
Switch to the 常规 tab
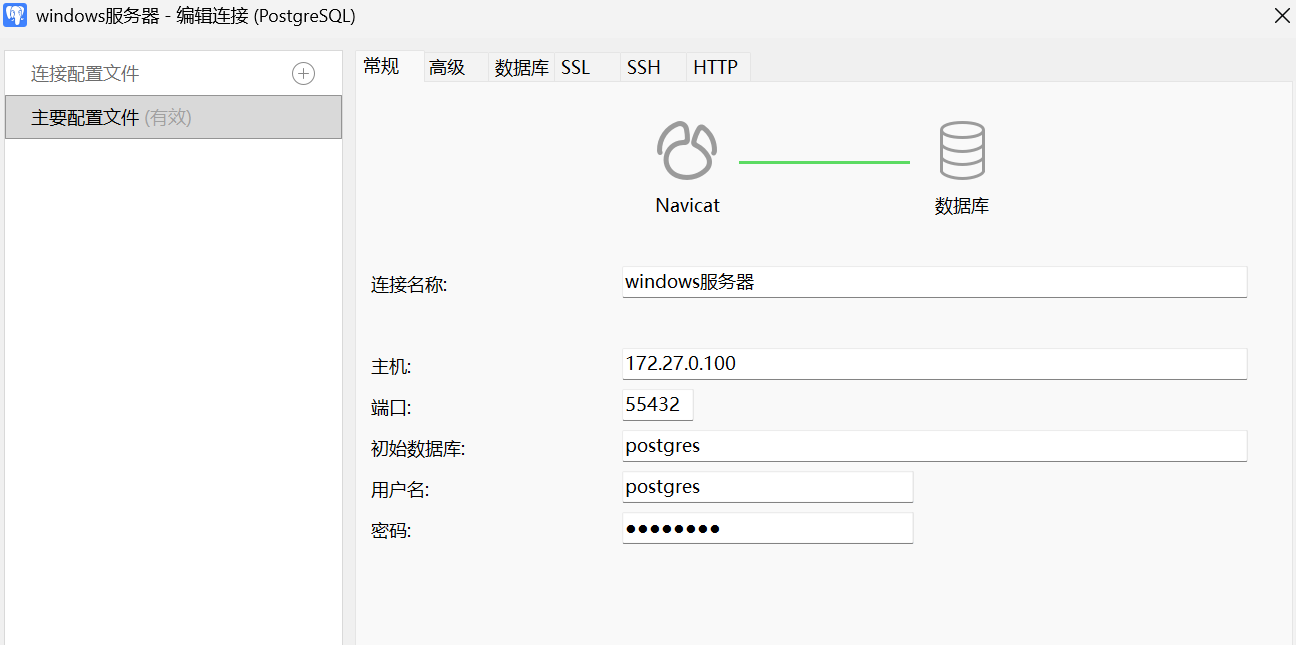click(x=390, y=67)
